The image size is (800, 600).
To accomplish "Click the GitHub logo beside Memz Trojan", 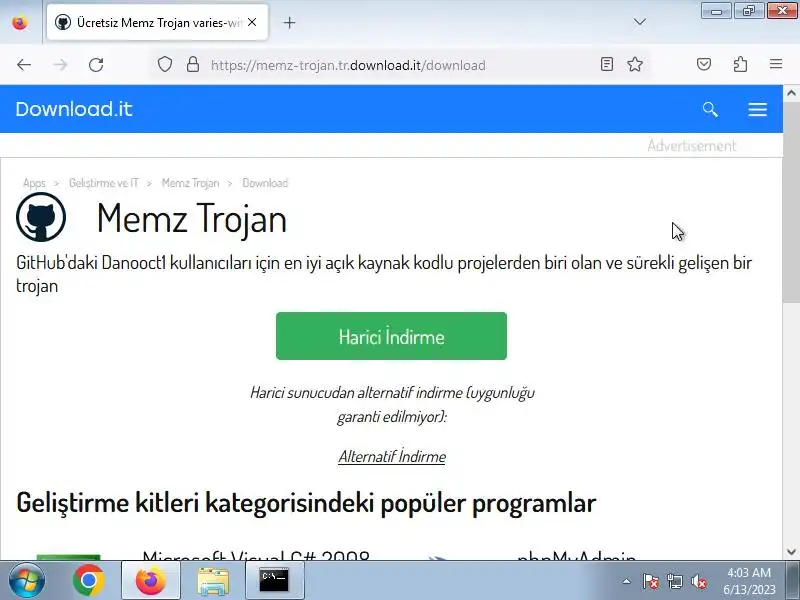I will 41,217.
